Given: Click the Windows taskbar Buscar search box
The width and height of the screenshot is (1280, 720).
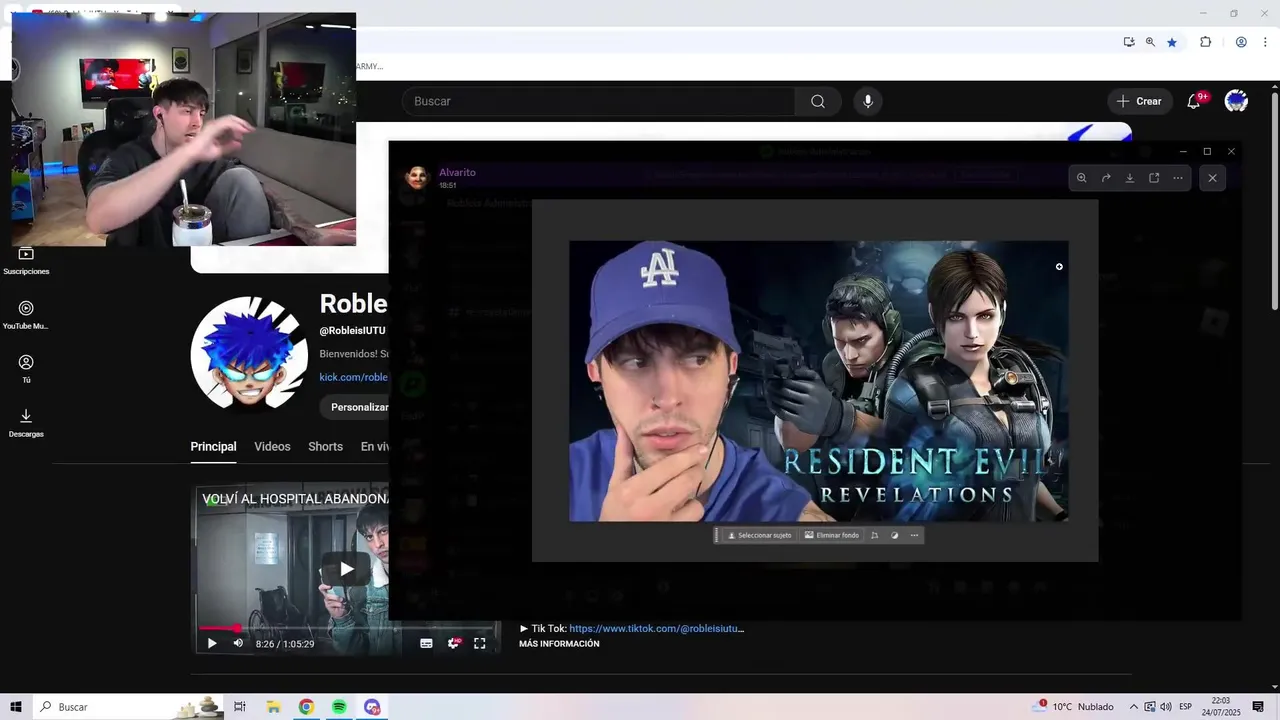Looking at the screenshot, I should [129, 707].
